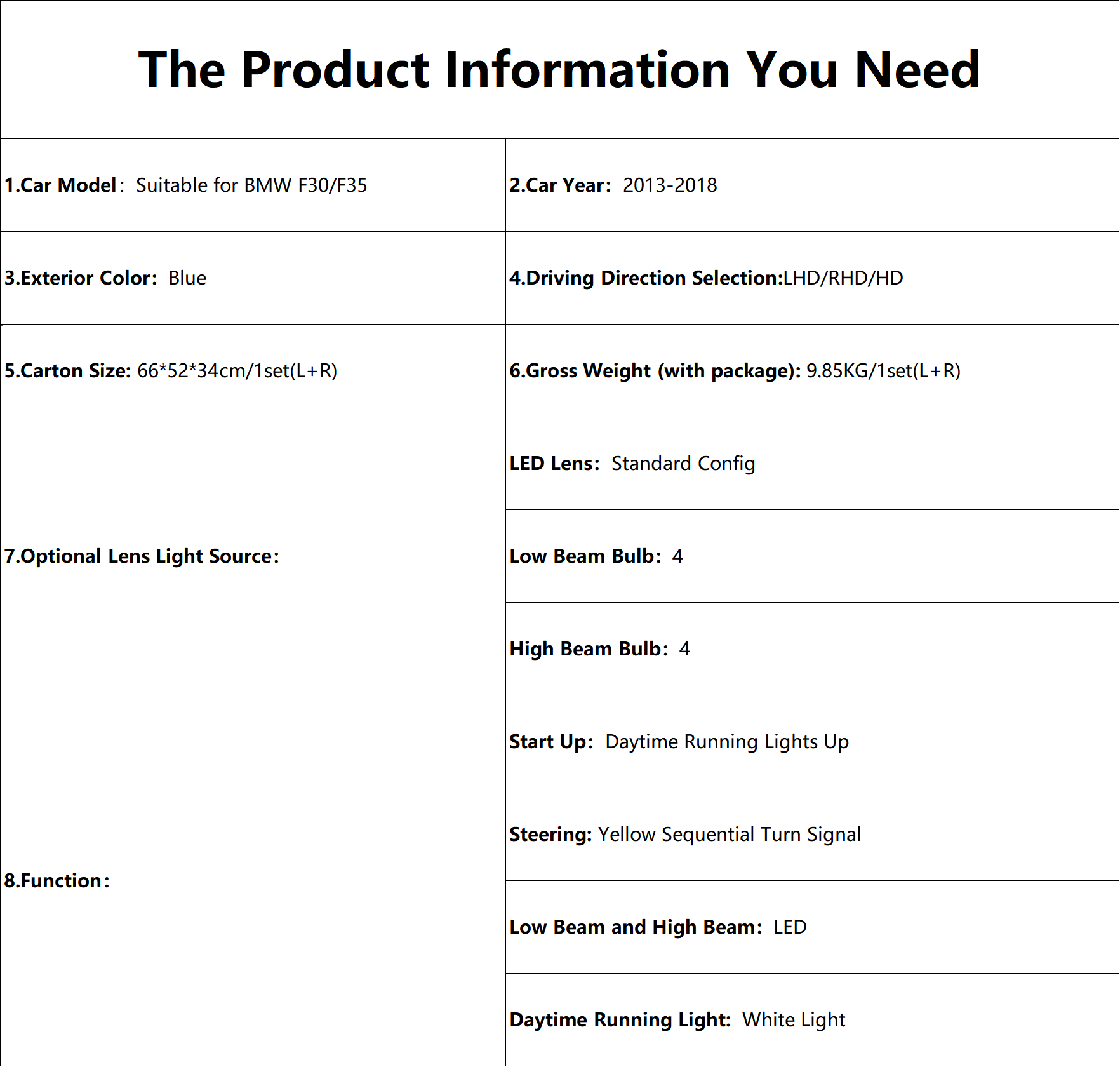
Task: Click the 'White Light' value text
Action: [x=794, y=1020]
